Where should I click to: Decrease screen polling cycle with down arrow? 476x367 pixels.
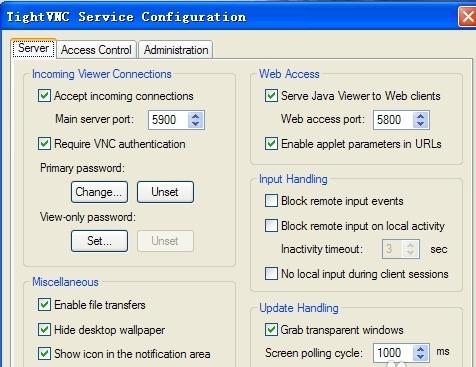pos(421,357)
